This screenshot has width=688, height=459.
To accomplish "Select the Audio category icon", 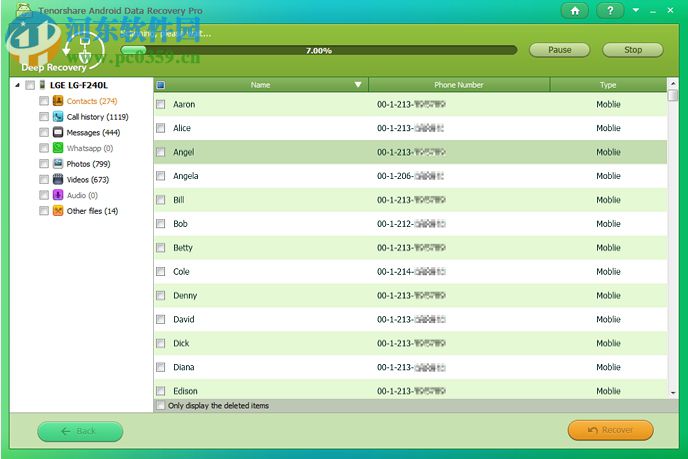I will coord(58,195).
